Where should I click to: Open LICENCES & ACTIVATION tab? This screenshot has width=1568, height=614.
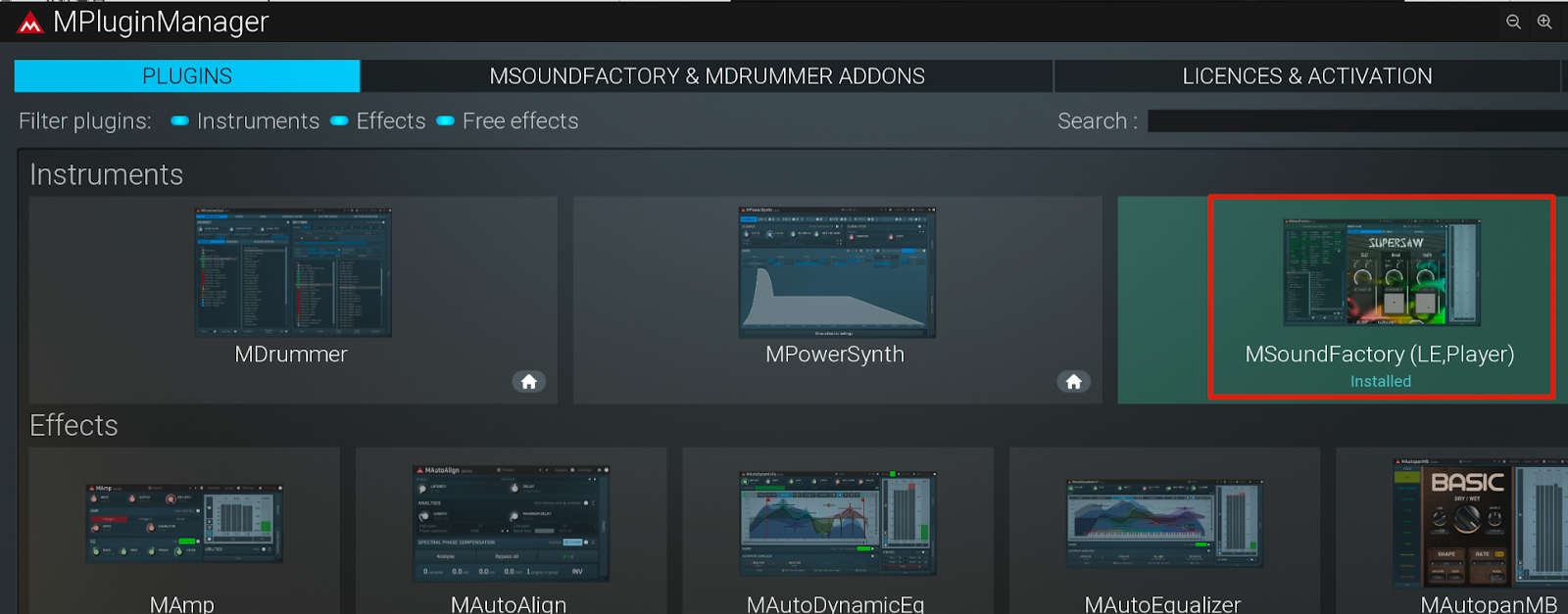click(1307, 76)
